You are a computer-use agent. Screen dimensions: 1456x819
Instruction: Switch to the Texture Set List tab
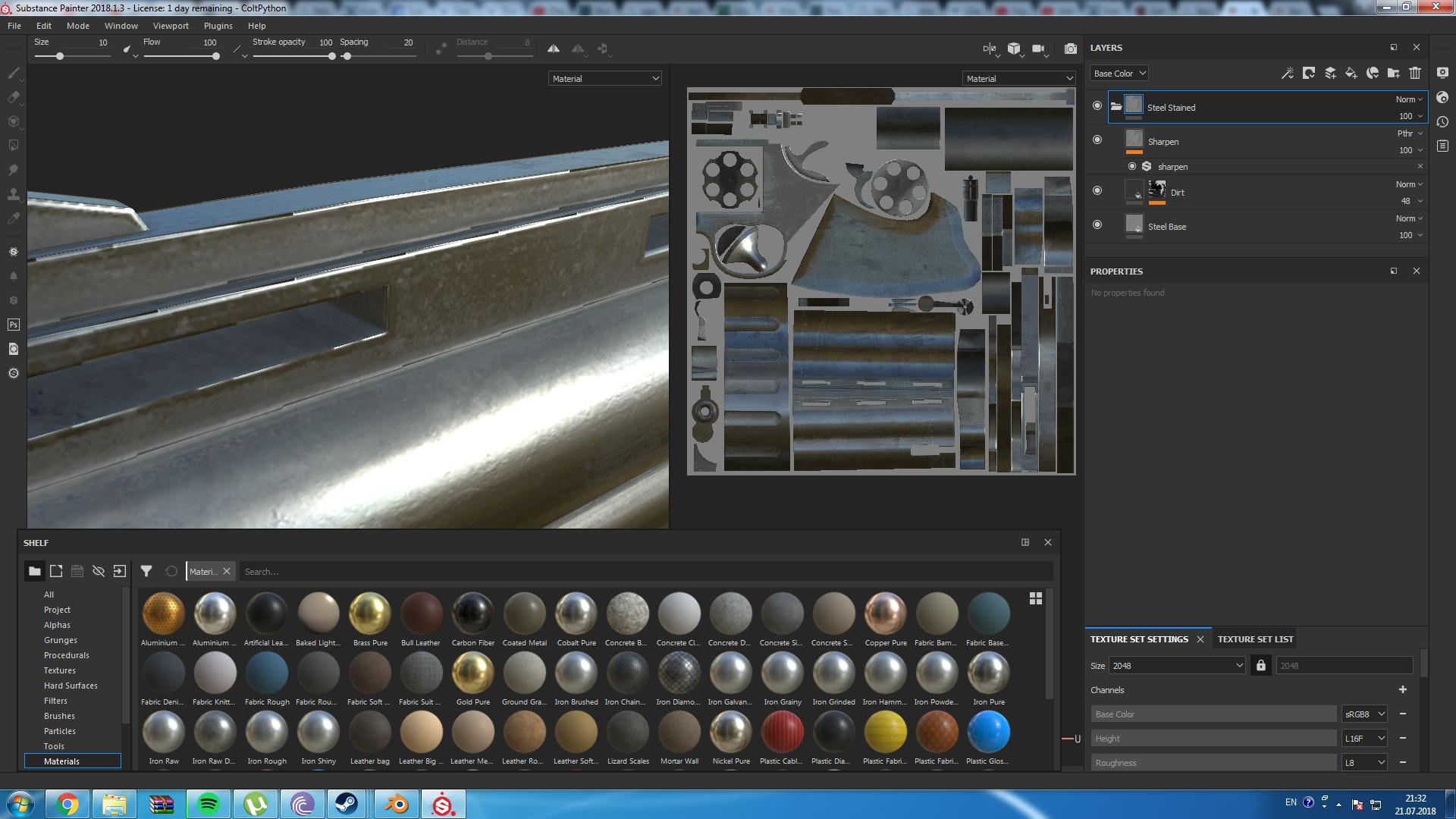click(x=1255, y=639)
